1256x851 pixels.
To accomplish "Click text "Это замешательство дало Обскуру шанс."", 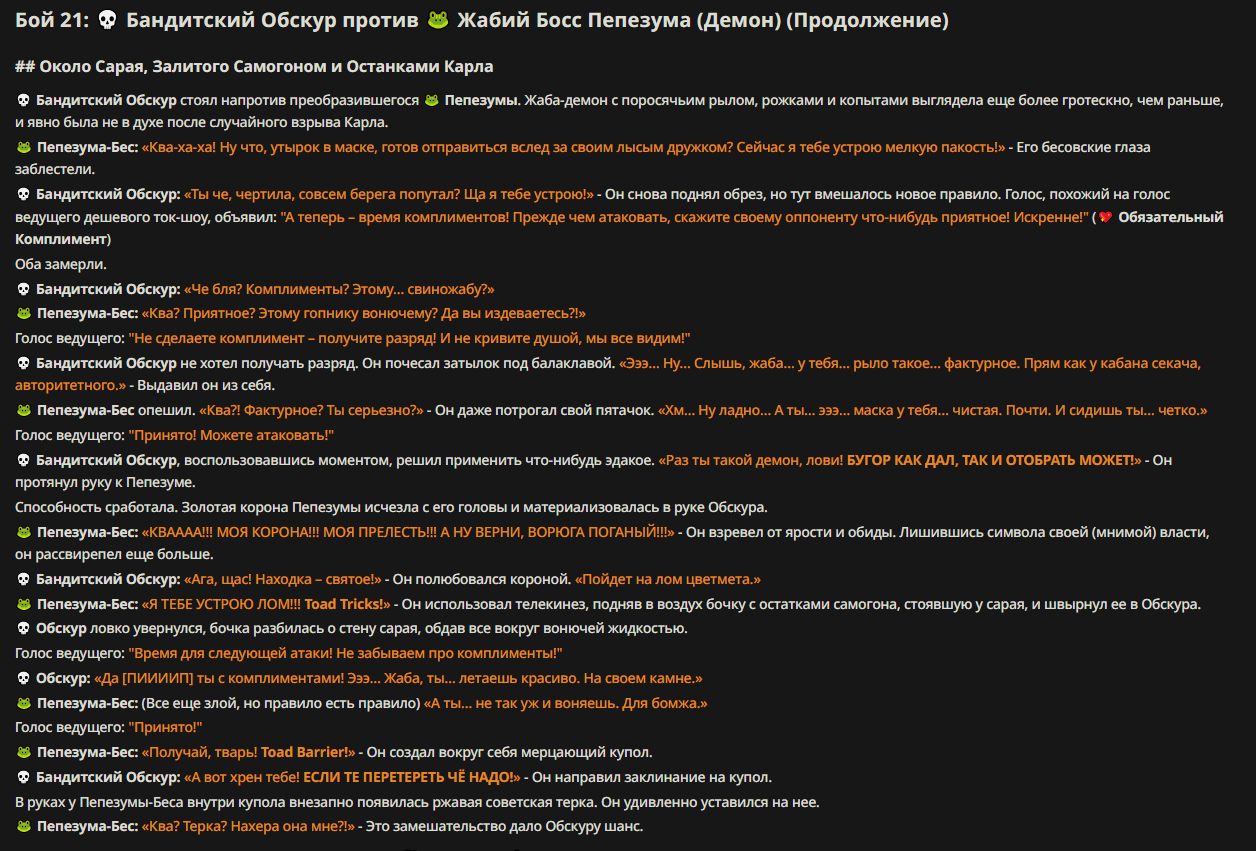I will click(x=504, y=826).
